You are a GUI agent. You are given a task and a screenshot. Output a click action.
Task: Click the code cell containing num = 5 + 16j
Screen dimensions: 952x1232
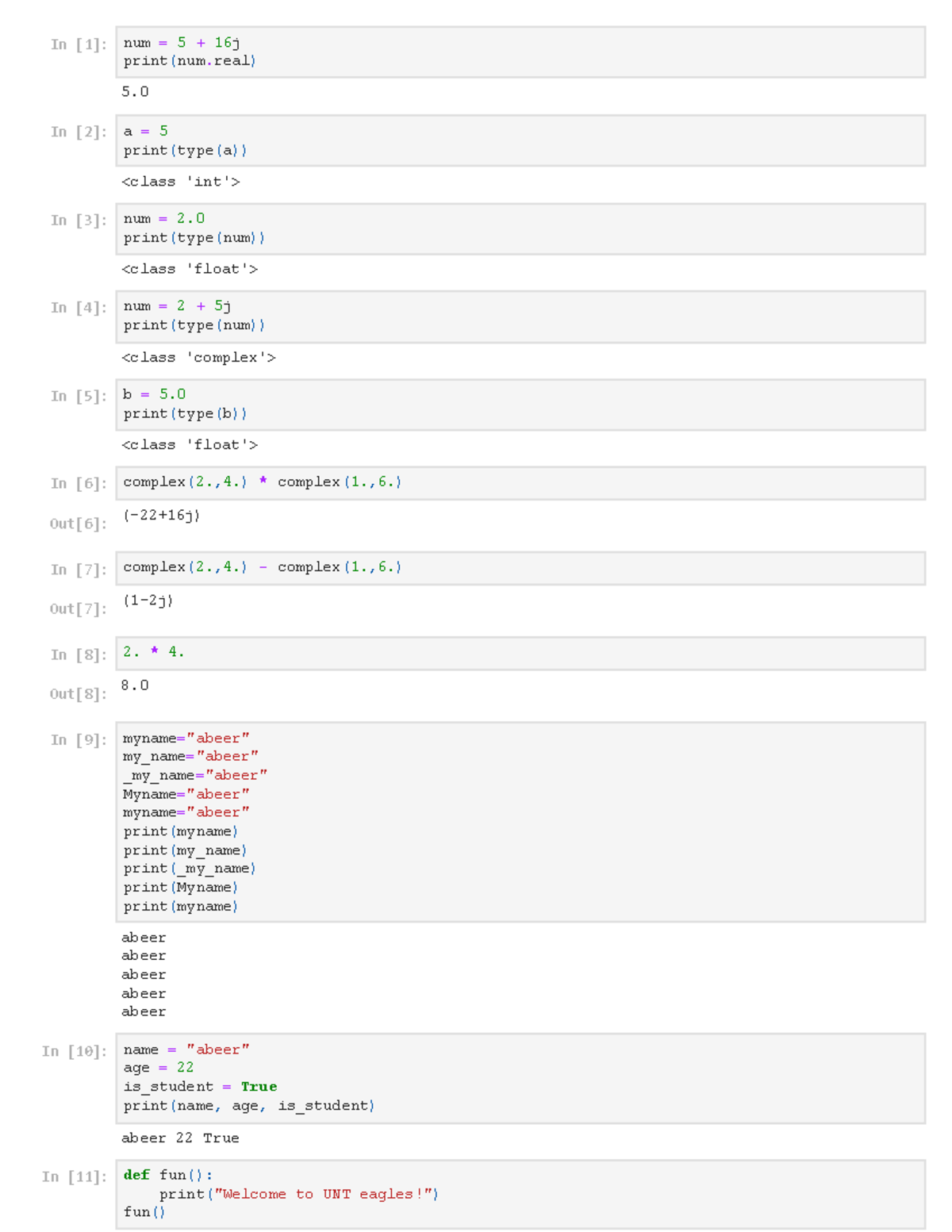(x=520, y=52)
